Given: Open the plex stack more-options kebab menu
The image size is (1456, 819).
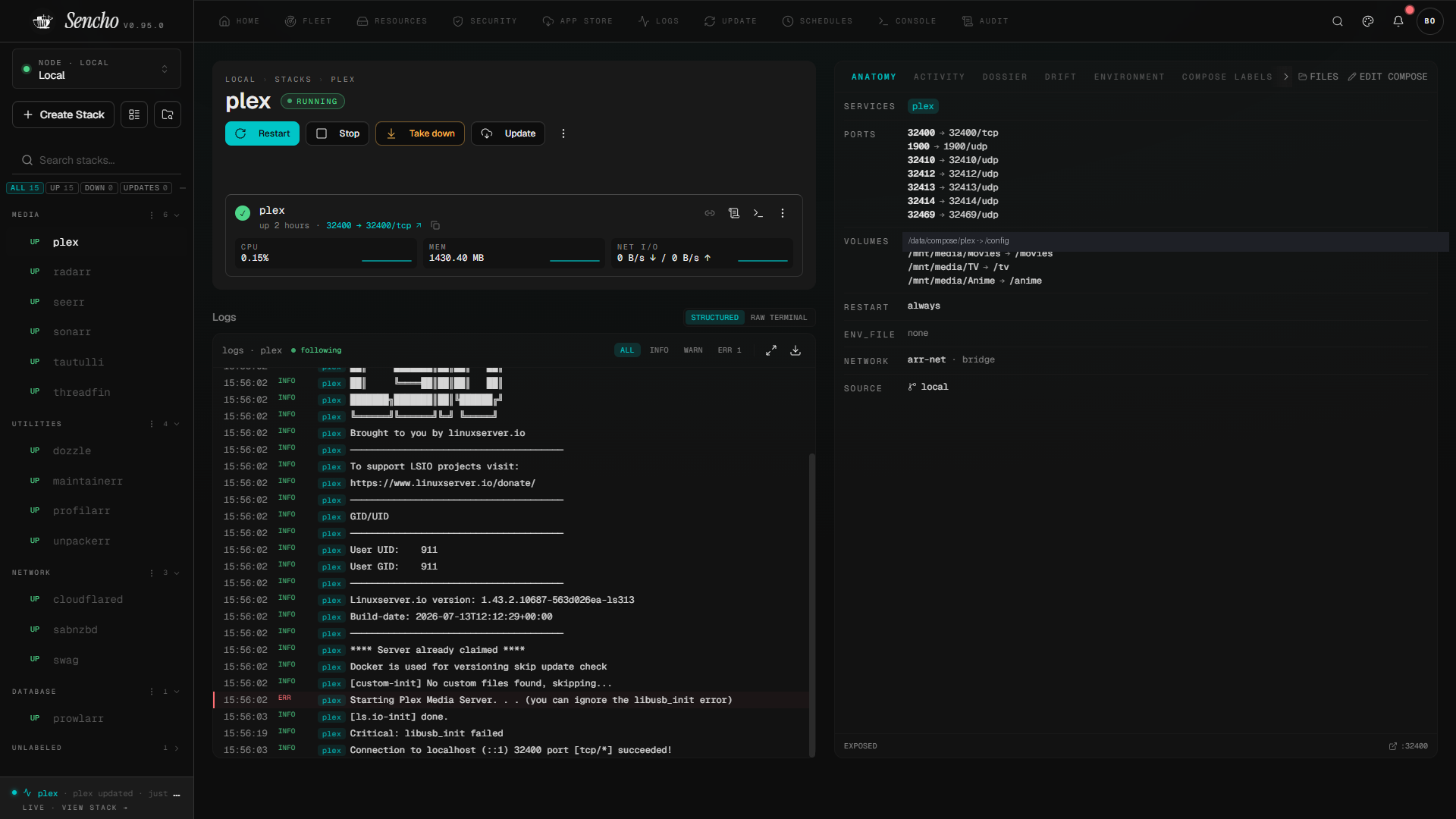Looking at the screenshot, I should tap(563, 133).
